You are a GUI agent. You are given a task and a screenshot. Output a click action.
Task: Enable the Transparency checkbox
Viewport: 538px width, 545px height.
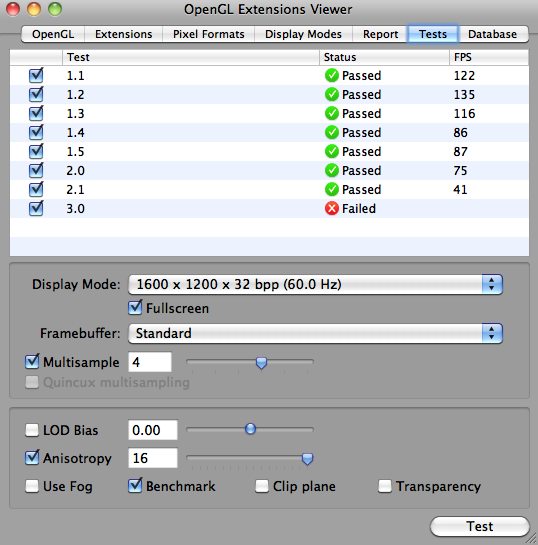pos(385,486)
